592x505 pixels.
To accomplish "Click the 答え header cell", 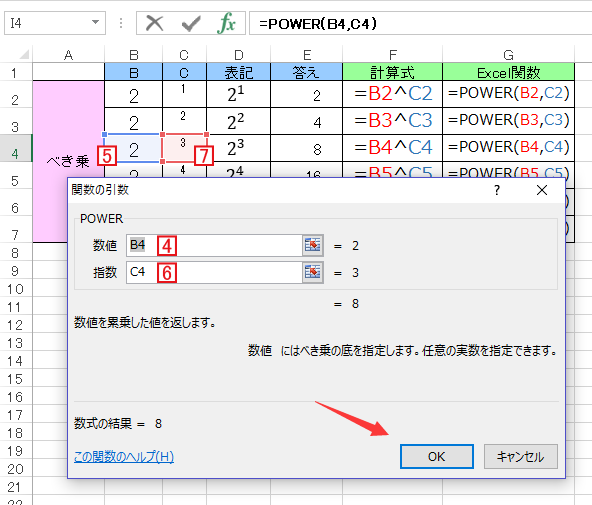I will click(307, 72).
